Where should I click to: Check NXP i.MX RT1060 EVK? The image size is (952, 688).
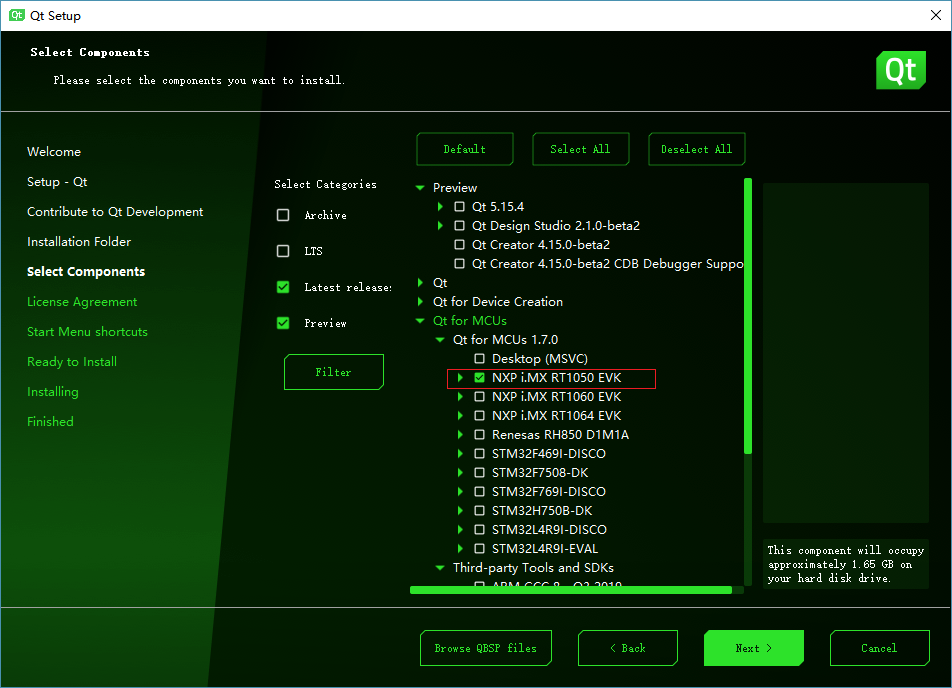[x=480, y=397]
